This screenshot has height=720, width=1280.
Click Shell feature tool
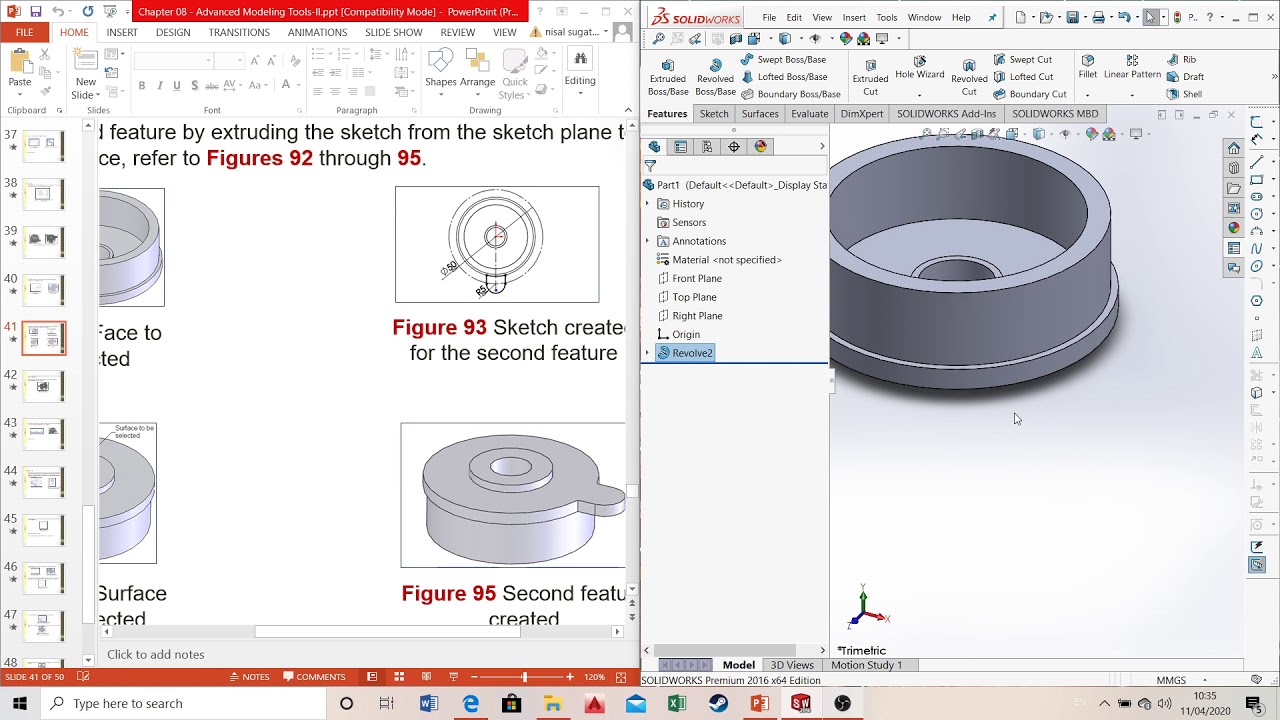[x=1184, y=94]
